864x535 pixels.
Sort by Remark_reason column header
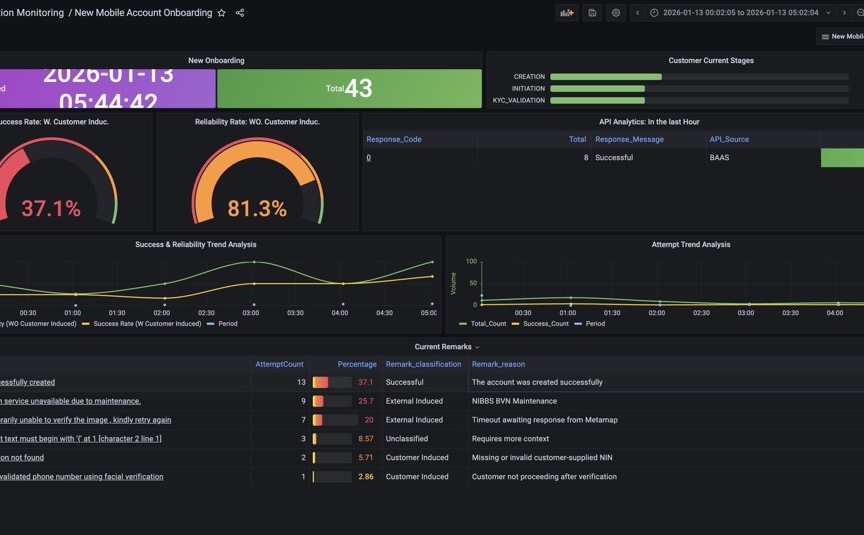(498, 364)
